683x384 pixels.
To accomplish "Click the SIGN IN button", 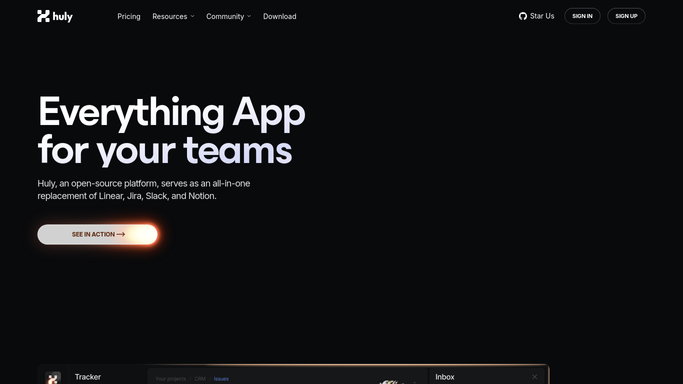I will click(582, 16).
